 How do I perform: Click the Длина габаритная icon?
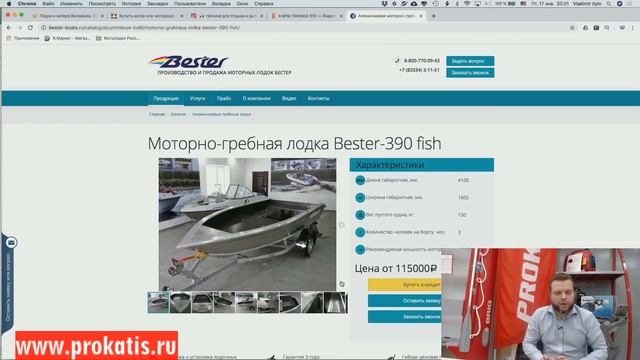[360, 180]
